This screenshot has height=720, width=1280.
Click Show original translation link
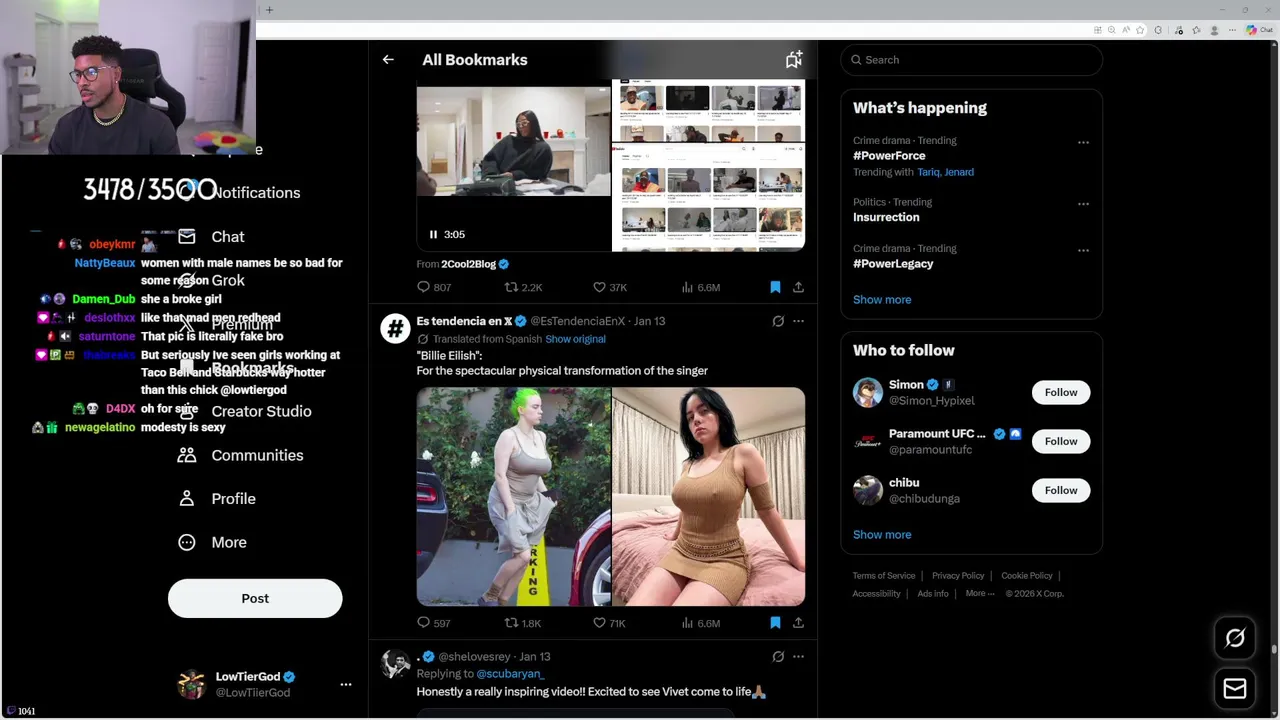[575, 339]
